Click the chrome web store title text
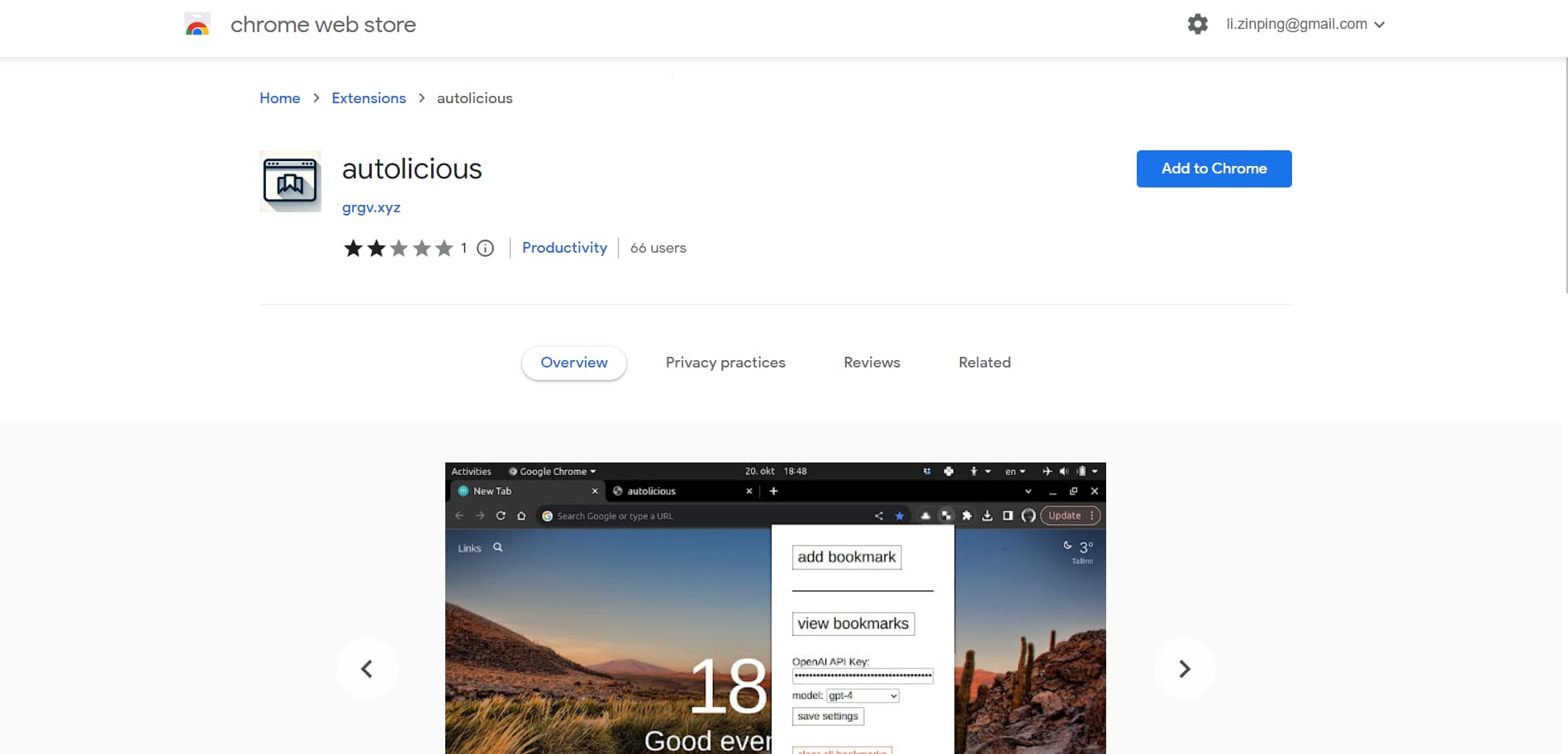The image size is (1568, 754). point(323,25)
